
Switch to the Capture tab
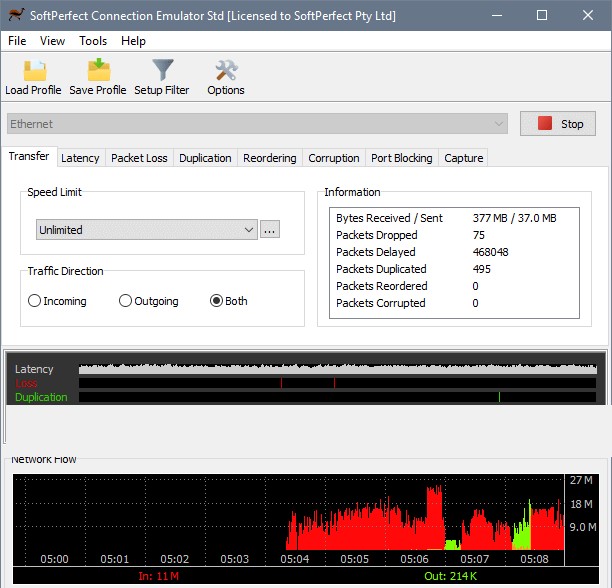coord(464,158)
